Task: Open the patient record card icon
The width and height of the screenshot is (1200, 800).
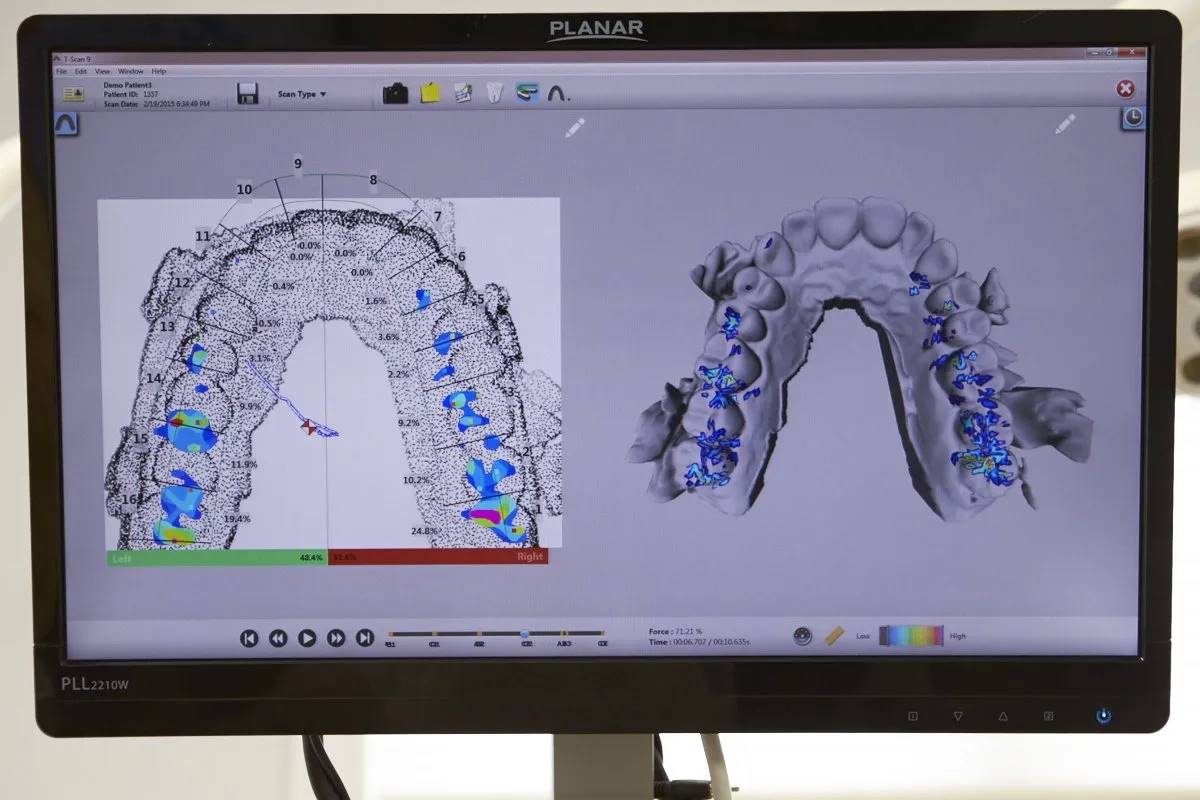Action: pos(73,94)
